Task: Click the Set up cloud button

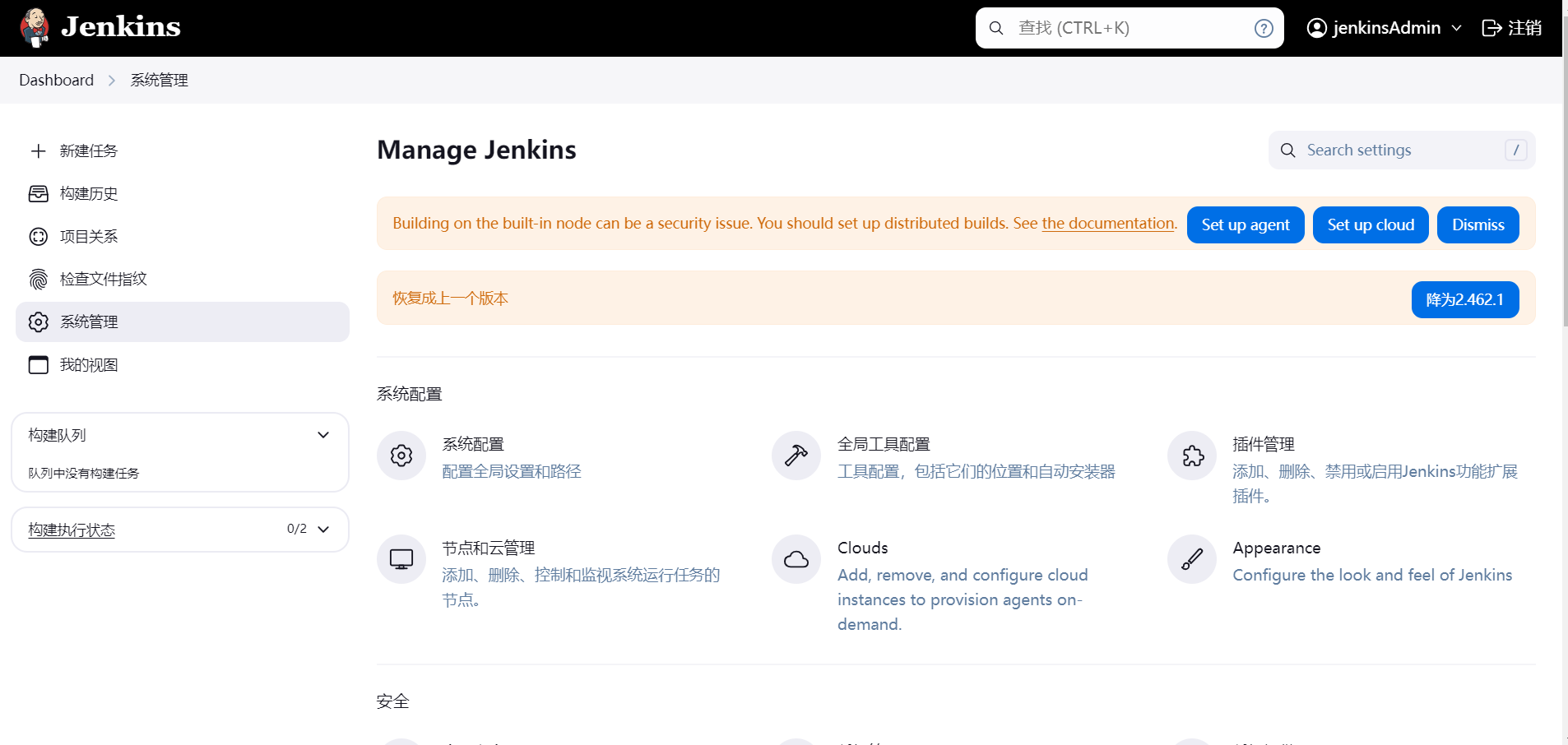Action: click(x=1371, y=225)
